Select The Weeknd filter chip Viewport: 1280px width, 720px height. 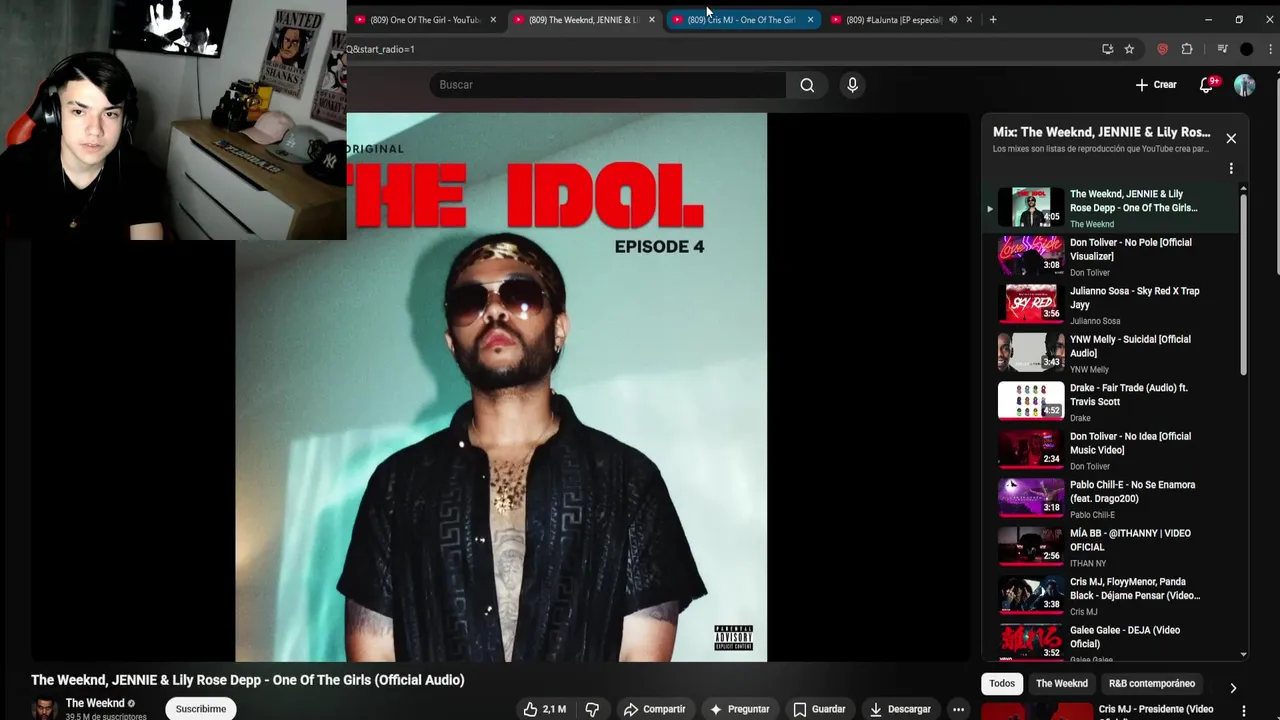click(x=1062, y=683)
